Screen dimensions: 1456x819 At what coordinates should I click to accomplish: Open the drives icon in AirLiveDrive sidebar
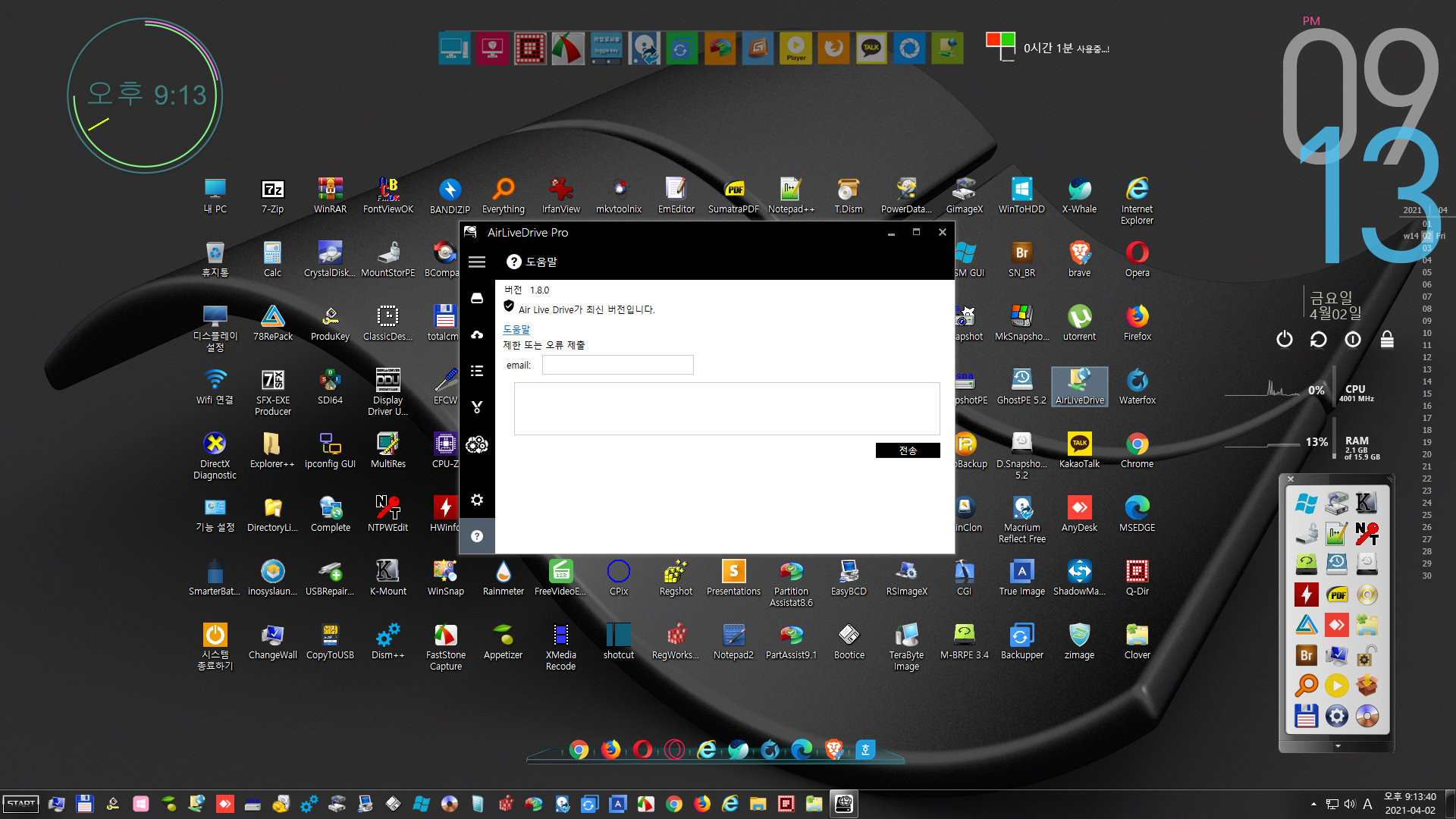click(477, 298)
